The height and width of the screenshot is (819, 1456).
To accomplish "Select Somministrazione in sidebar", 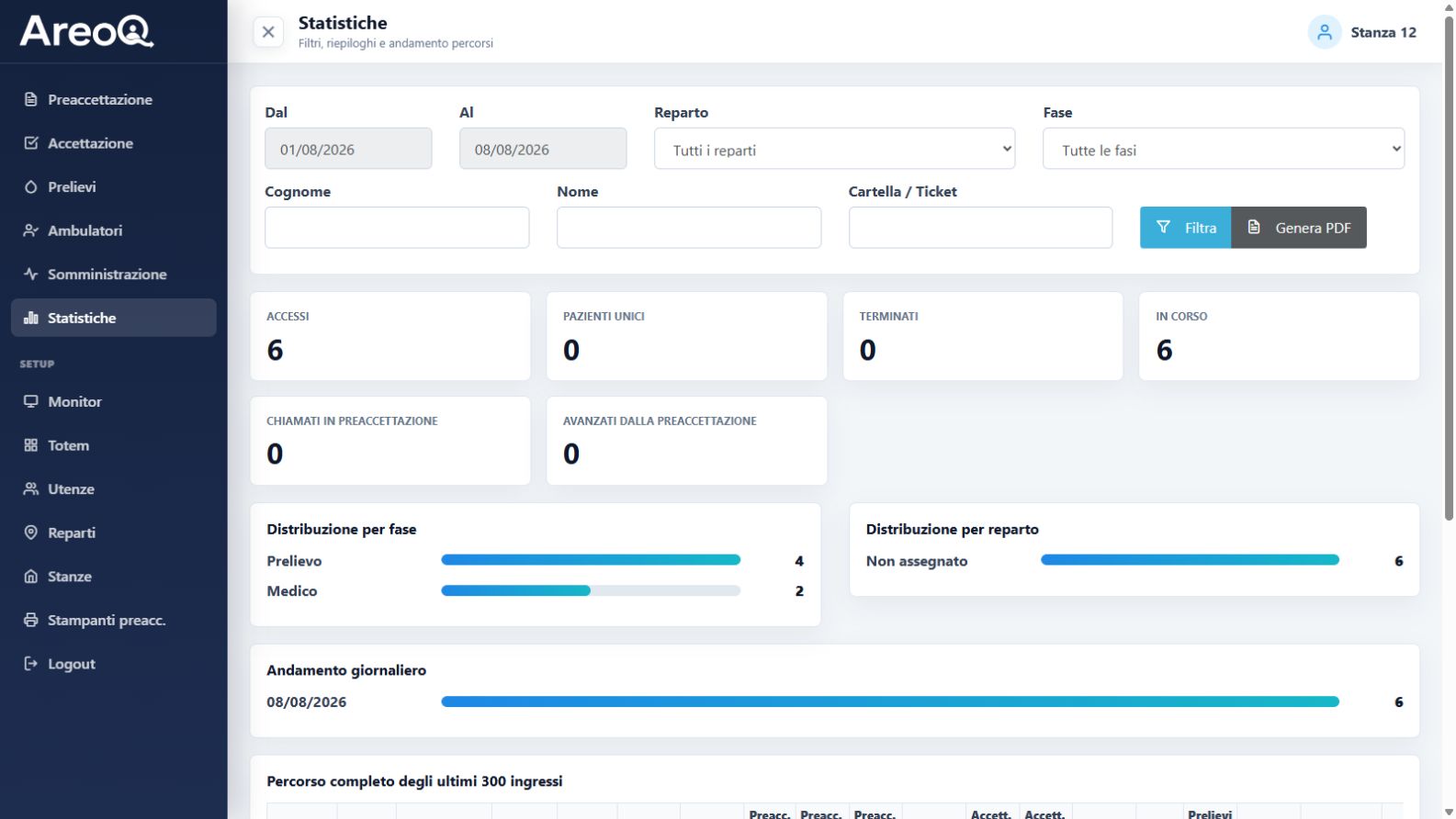I will [114, 274].
